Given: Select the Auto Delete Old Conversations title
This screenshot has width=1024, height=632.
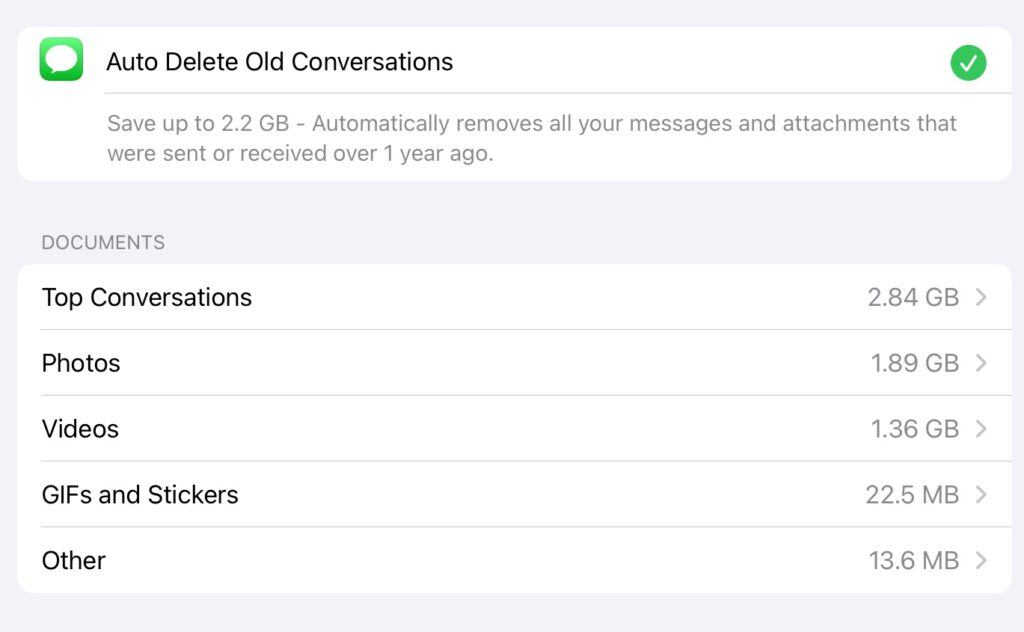Looking at the screenshot, I should tap(279, 62).
